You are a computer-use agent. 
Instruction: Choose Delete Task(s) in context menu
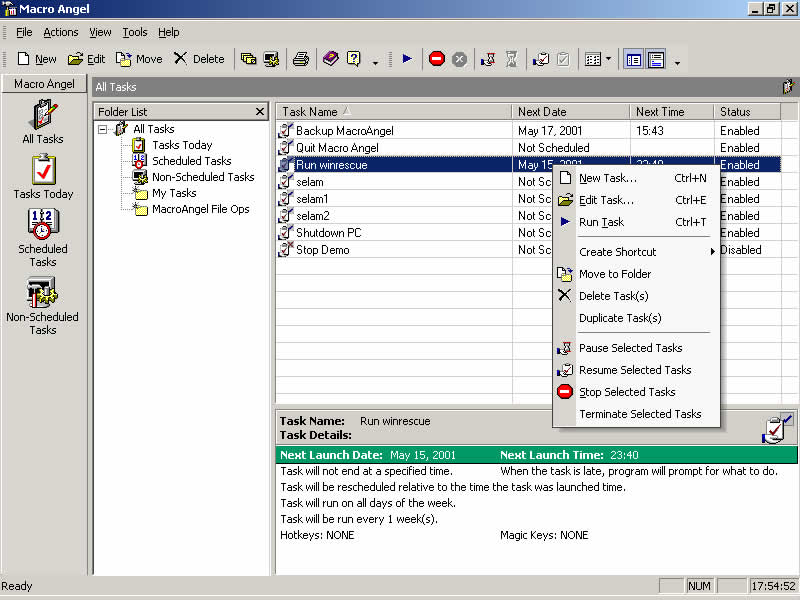pyautogui.click(x=636, y=296)
